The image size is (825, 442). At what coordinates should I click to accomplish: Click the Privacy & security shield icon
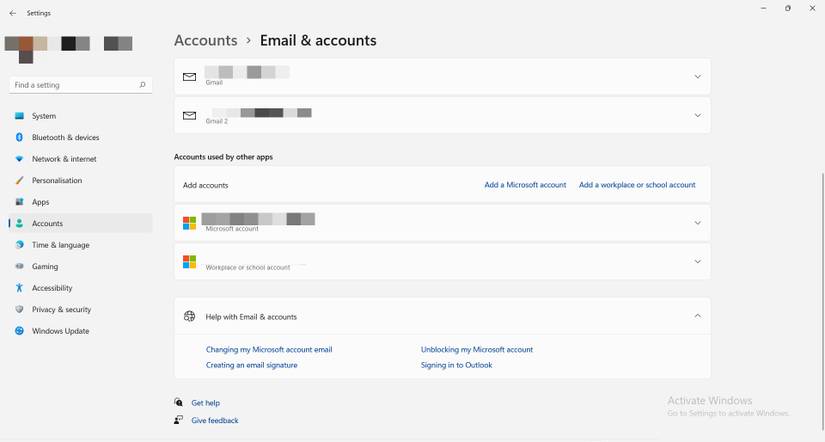click(19, 309)
